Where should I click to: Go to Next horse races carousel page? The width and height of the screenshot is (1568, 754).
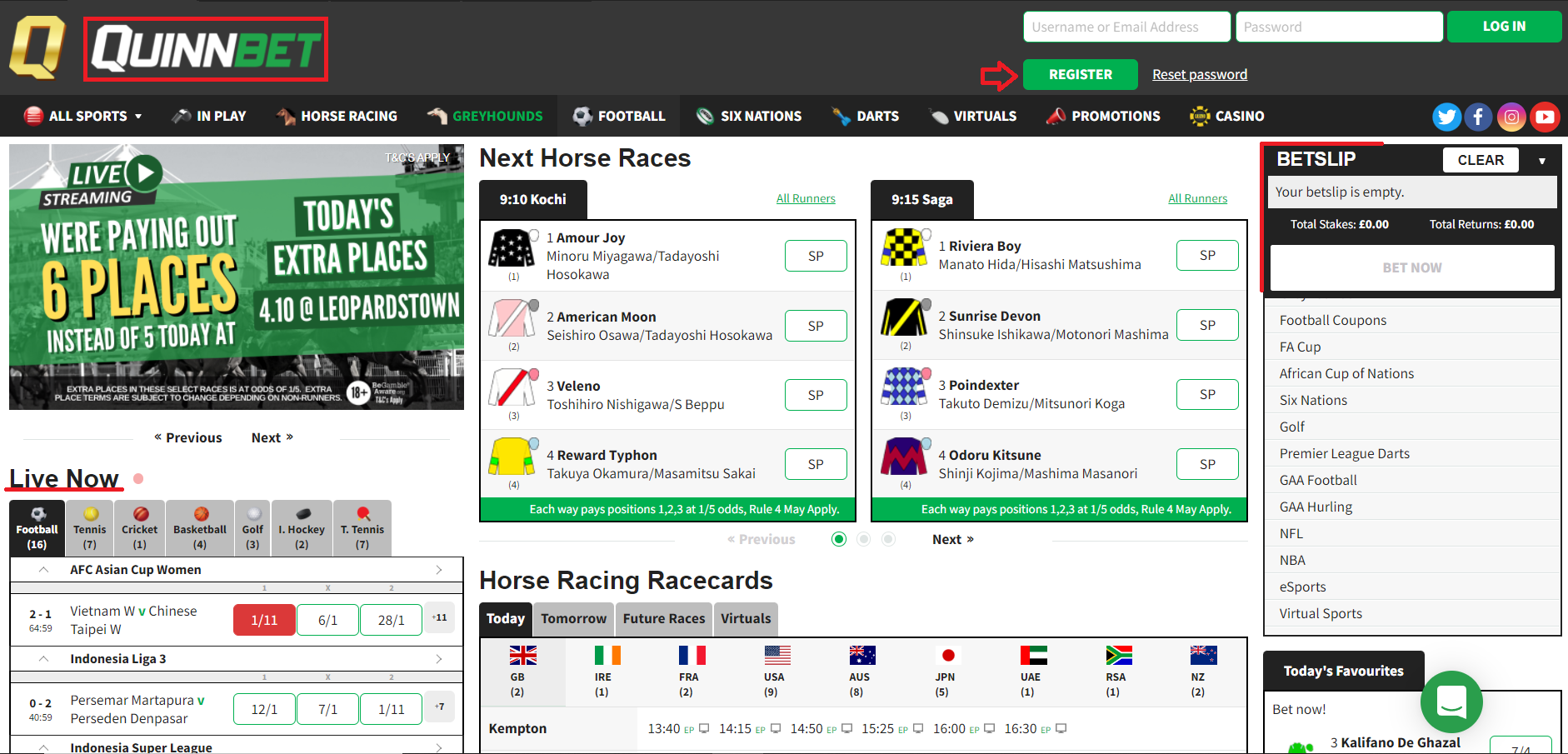tap(952, 539)
